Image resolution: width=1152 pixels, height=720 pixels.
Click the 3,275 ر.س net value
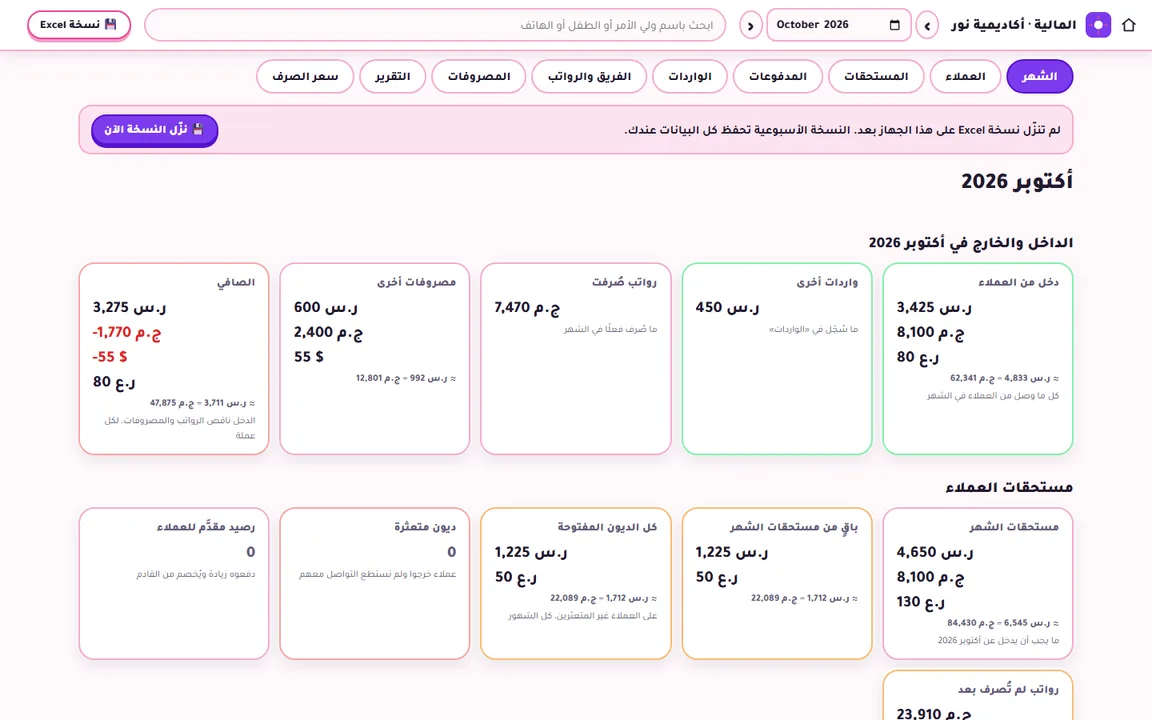tap(130, 307)
